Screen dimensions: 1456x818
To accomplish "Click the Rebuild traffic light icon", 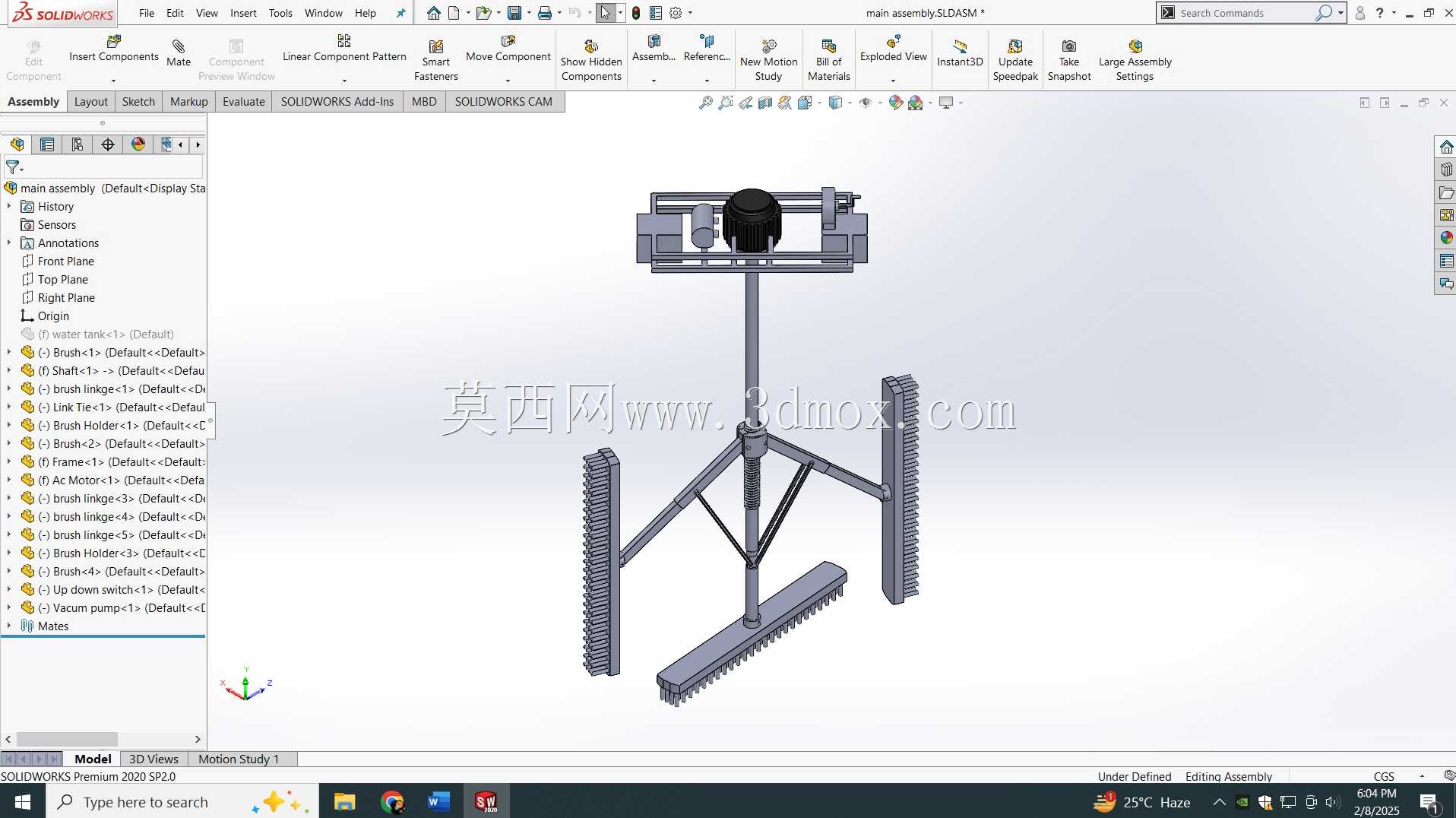I will 636,13.
